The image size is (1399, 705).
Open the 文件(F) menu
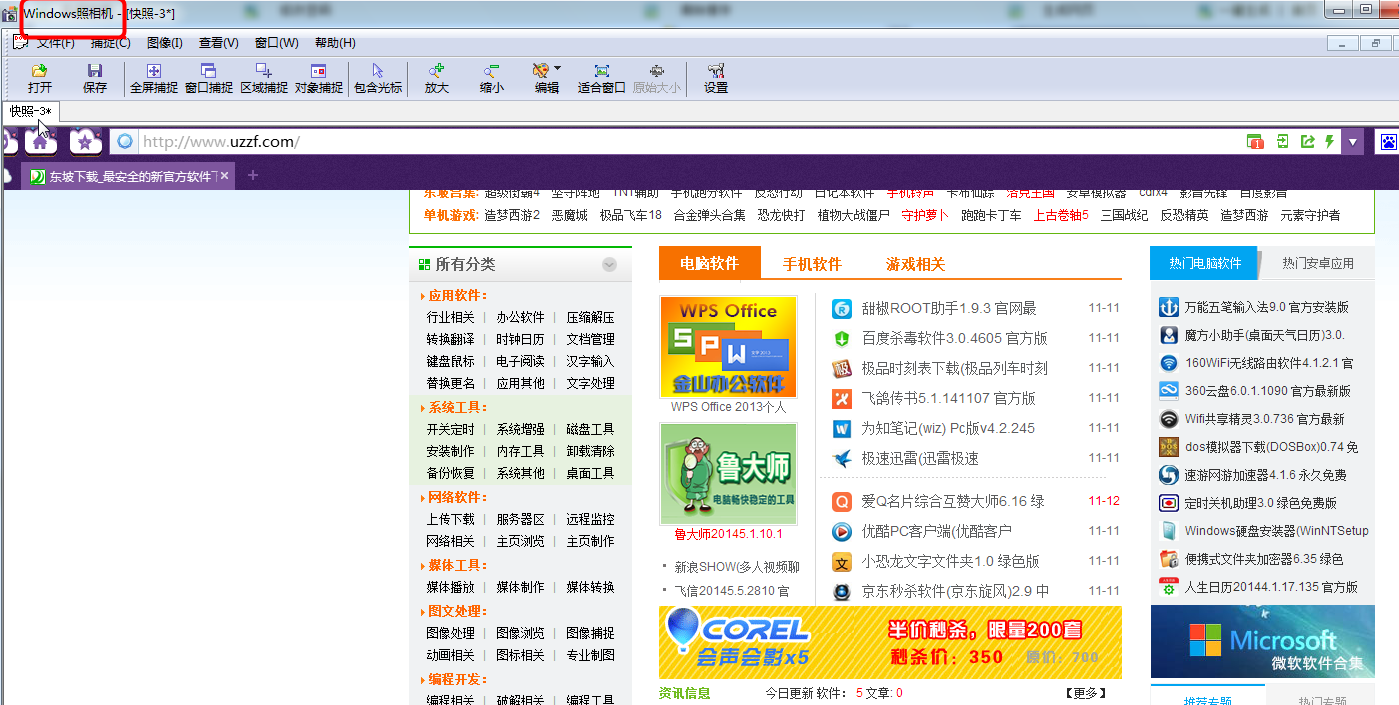[56, 43]
